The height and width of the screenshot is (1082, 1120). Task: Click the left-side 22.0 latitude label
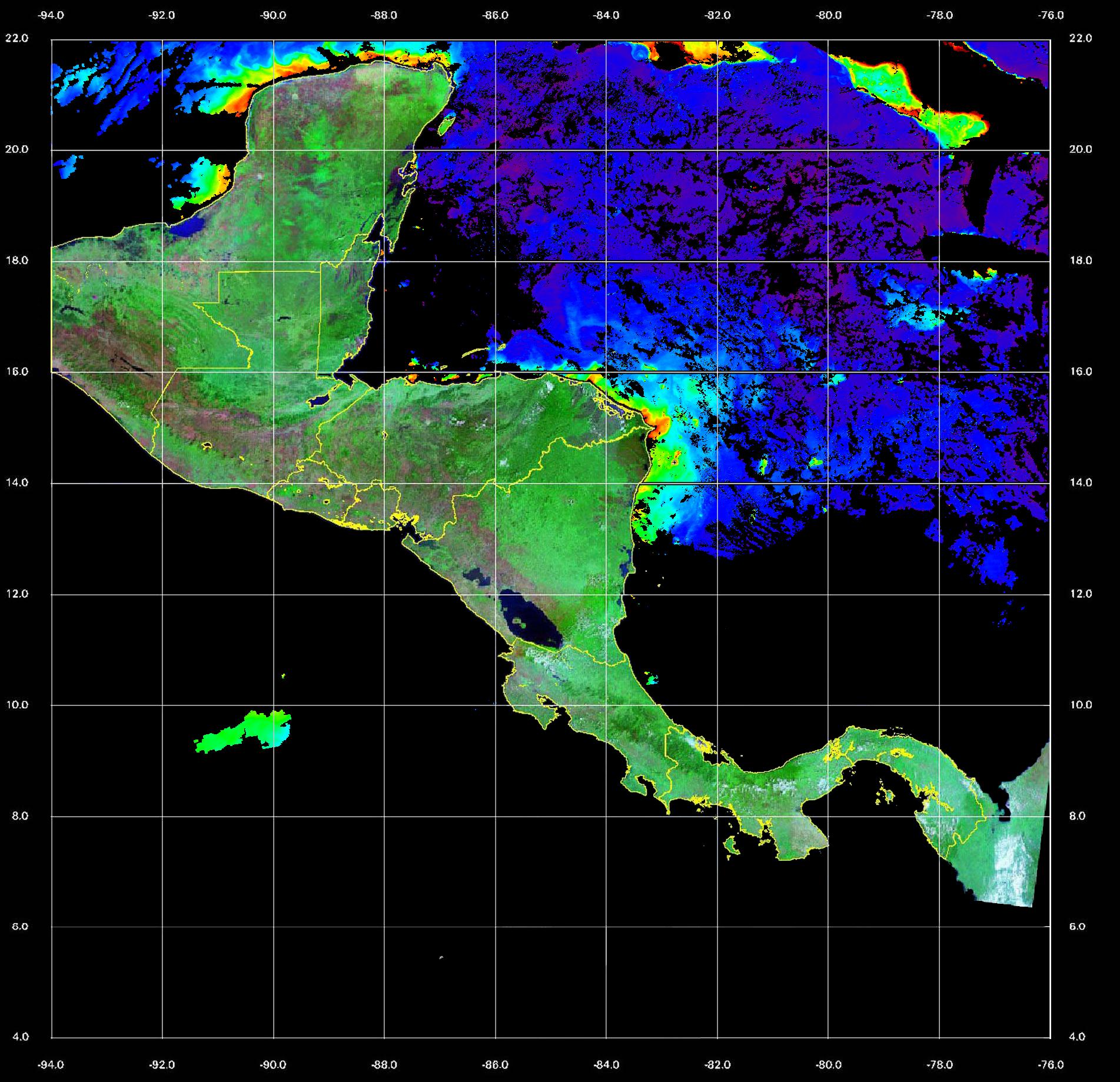tap(16, 38)
